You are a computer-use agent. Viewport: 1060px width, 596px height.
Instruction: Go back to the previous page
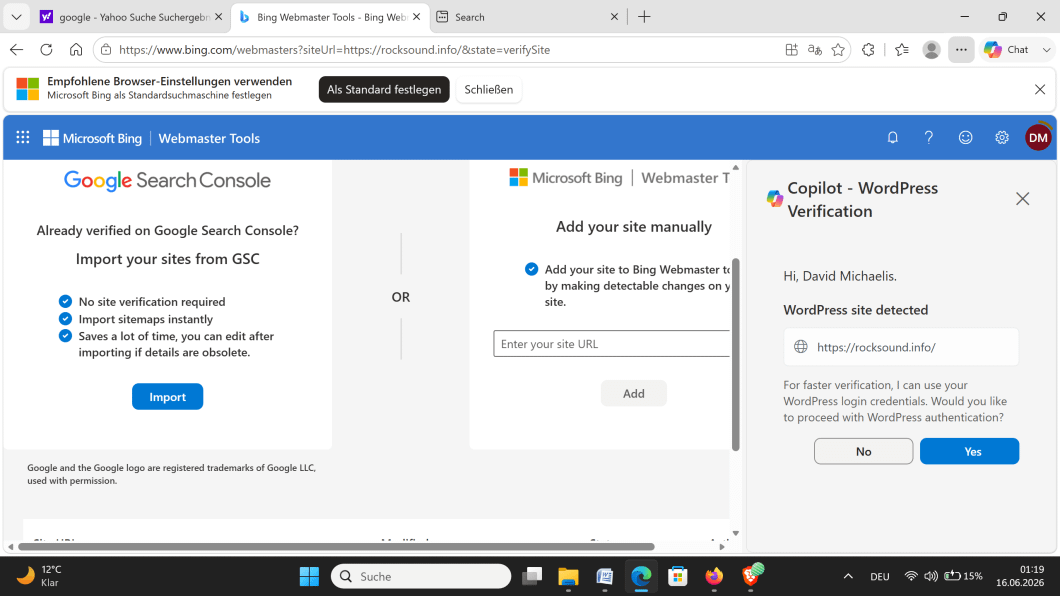click(17, 49)
